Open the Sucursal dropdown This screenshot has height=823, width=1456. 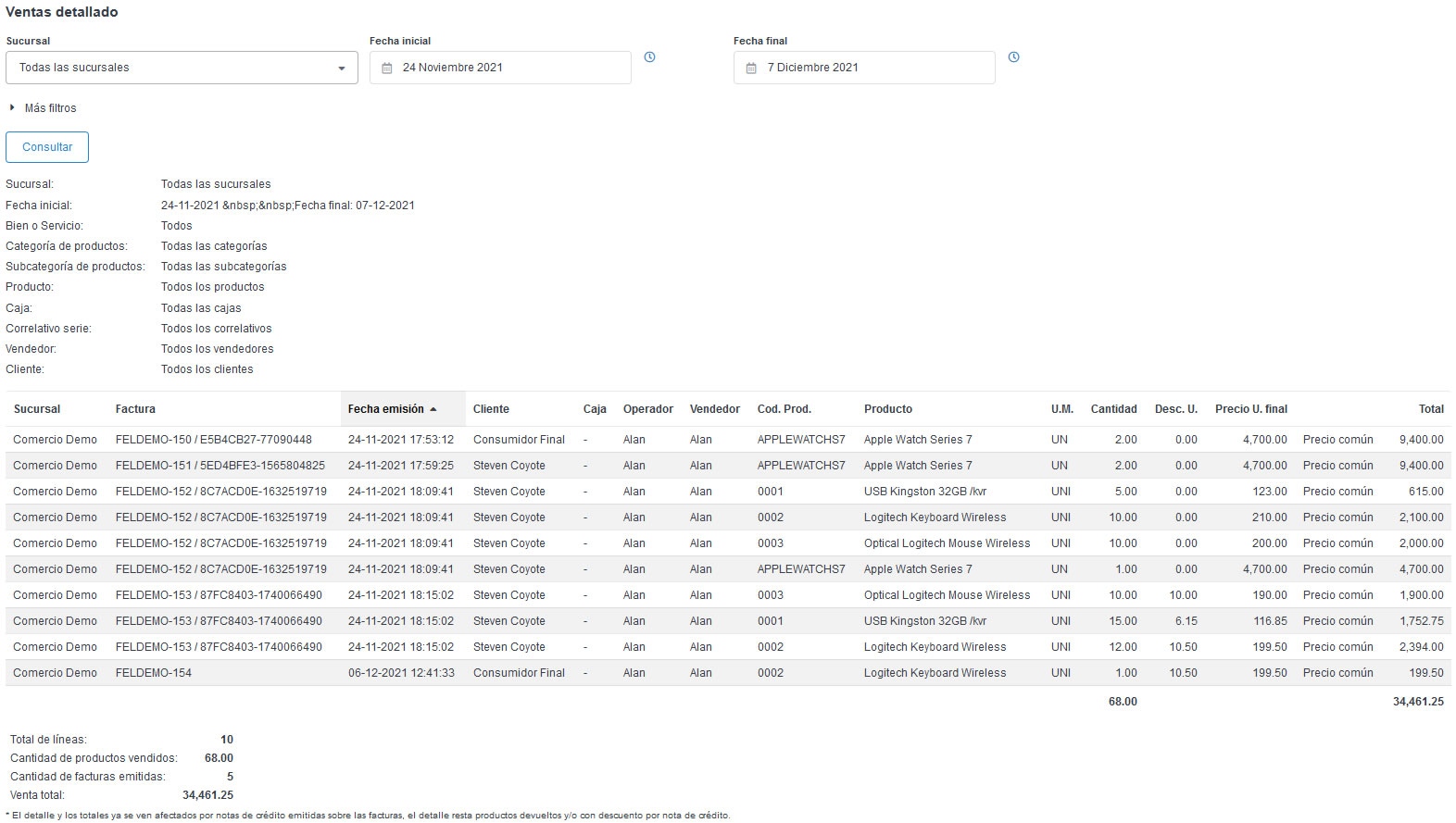(x=182, y=68)
